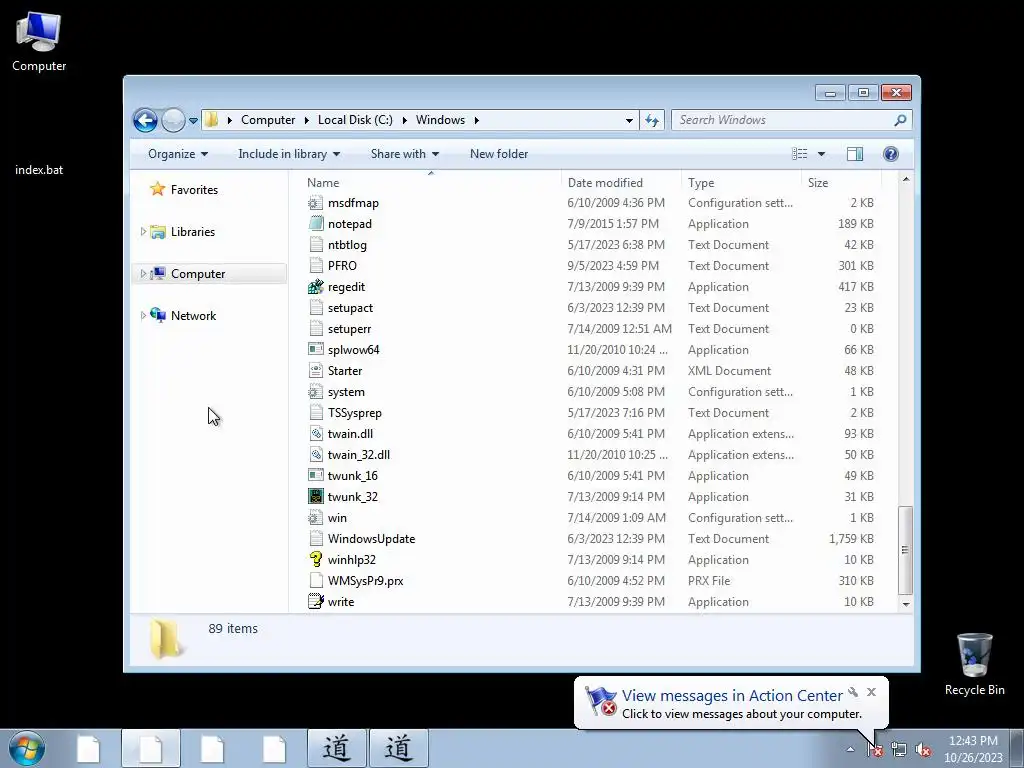Image resolution: width=1024 pixels, height=768 pixels.
Task: Click the winhlp32 application icon
Action: [315, 560]
